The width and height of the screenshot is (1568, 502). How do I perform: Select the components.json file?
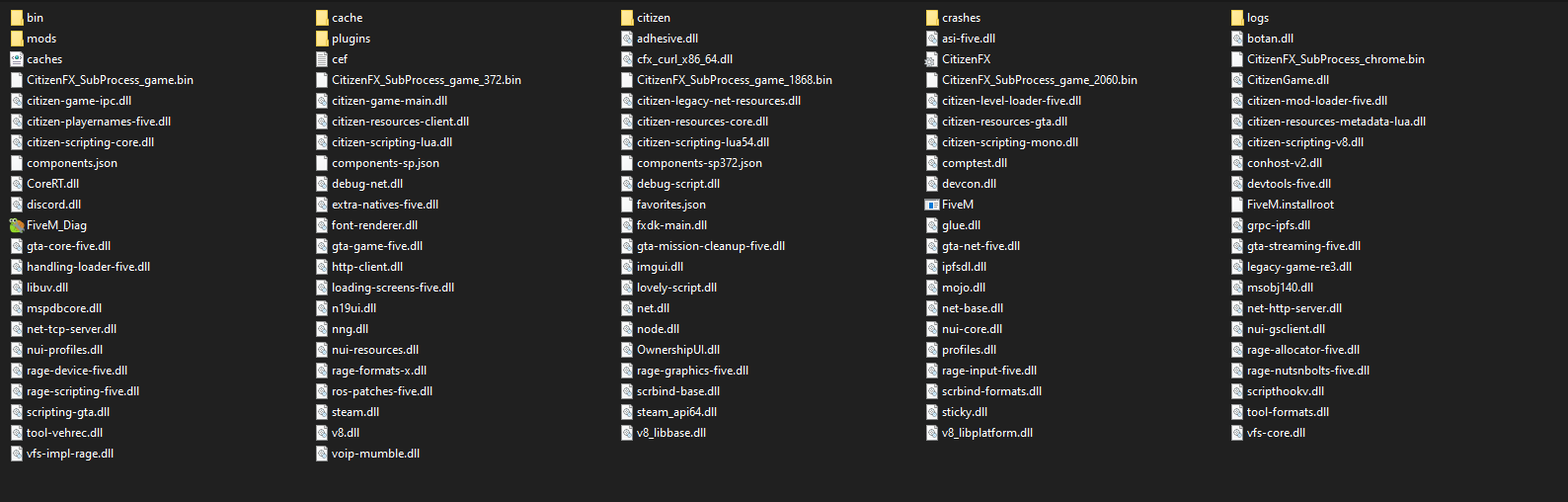click(x=63, y=163)
